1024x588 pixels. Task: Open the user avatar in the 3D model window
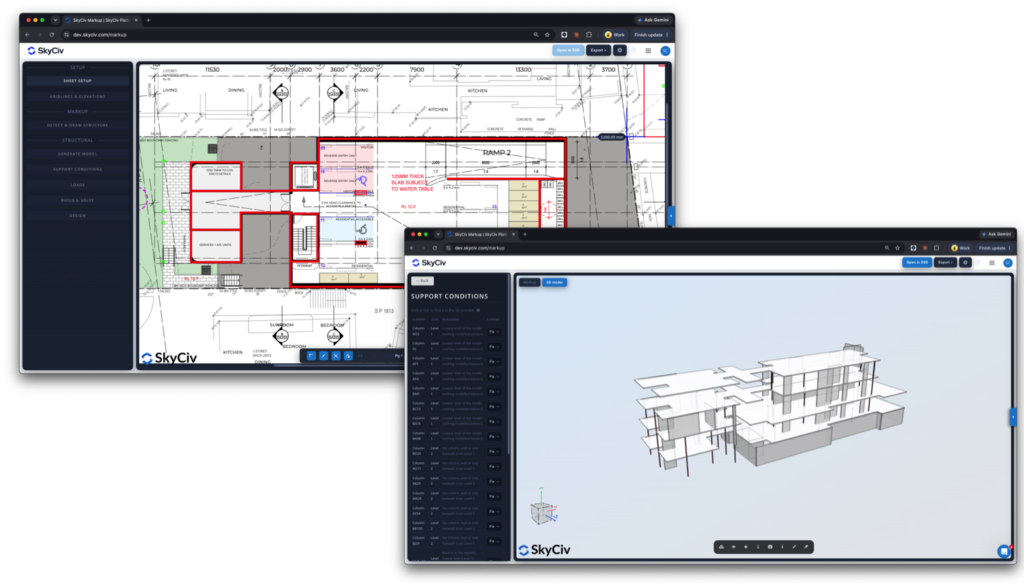pyautogui.click(x=1008, y=263)
